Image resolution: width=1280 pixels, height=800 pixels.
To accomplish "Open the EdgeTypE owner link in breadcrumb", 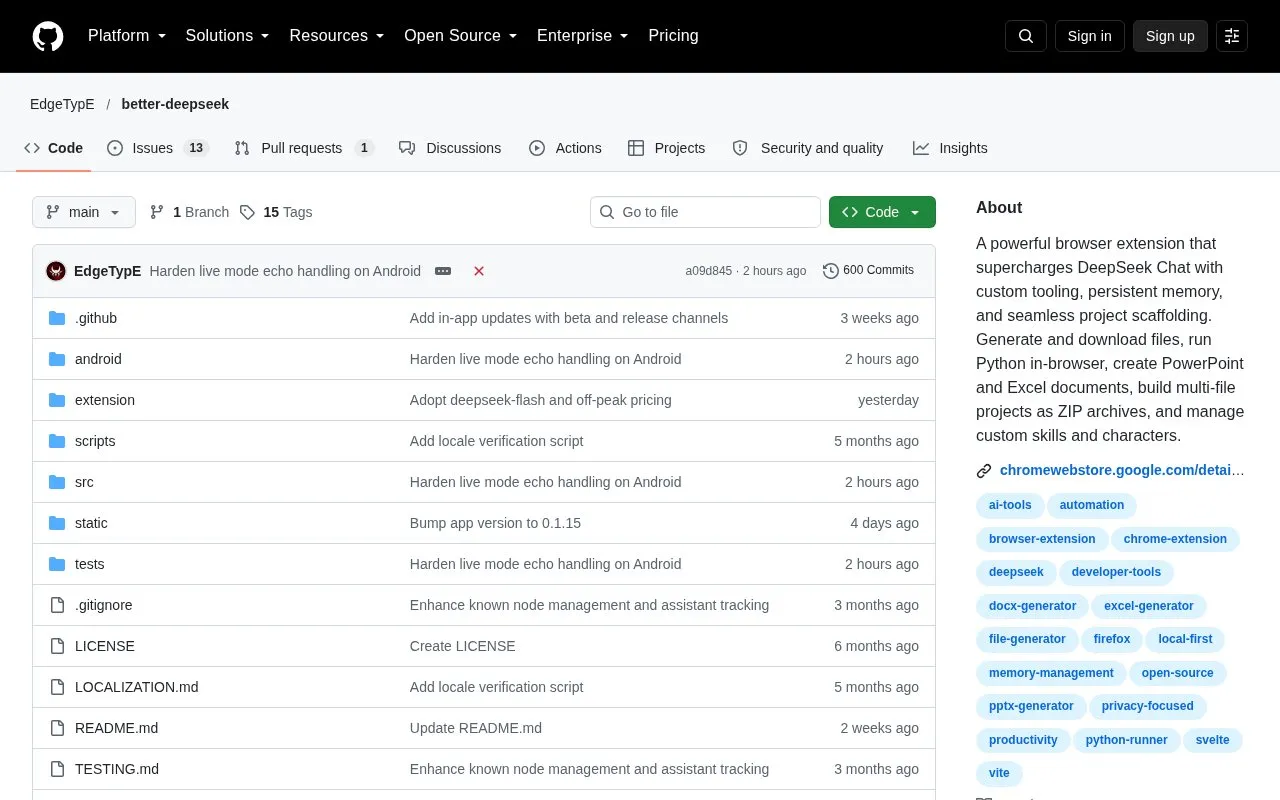I will (x=62, y=104).
